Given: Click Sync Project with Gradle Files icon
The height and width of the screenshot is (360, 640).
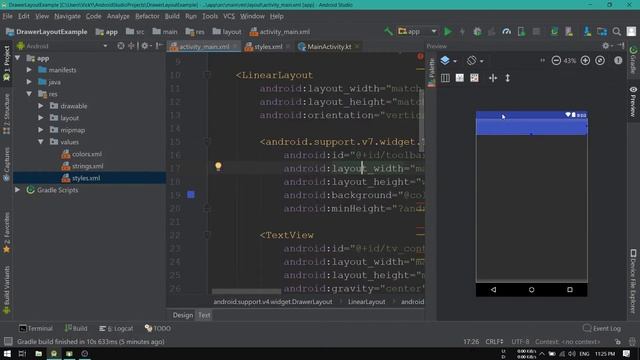Looking at the screenshot, I should tap(554, 31).
